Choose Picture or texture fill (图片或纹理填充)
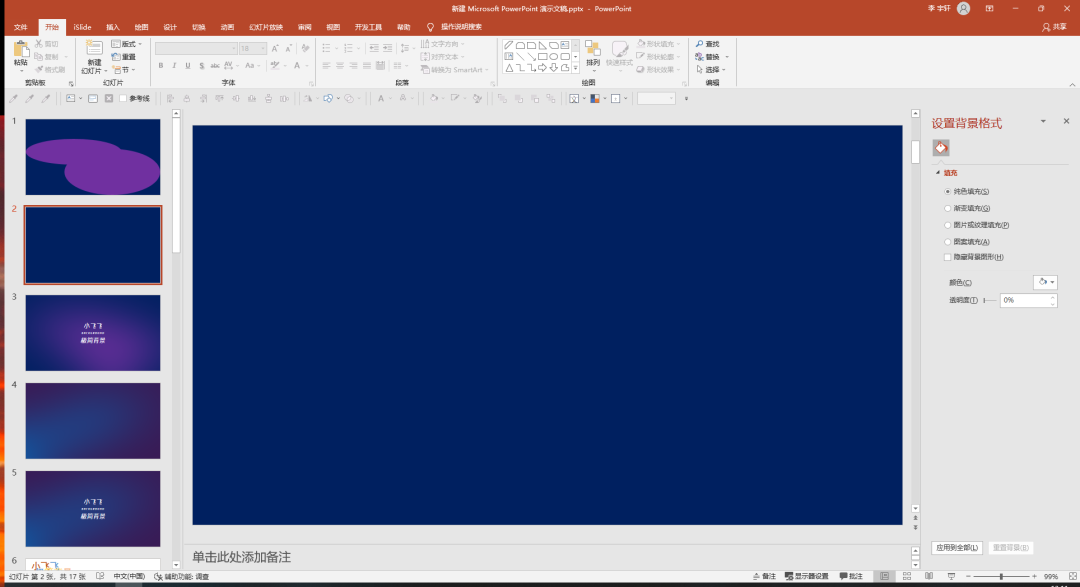 977,225
